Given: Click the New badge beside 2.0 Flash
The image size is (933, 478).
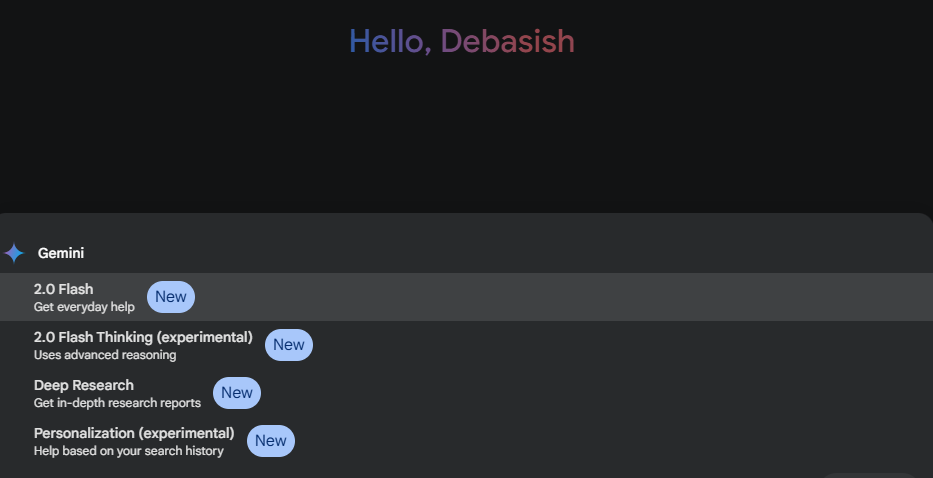Looking at the screenshot, I should [171, 297].
